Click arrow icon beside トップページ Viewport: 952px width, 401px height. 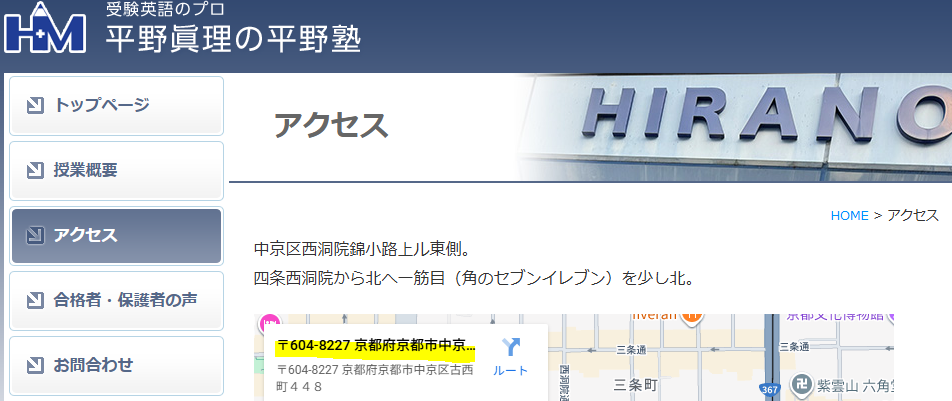[35, 105]
